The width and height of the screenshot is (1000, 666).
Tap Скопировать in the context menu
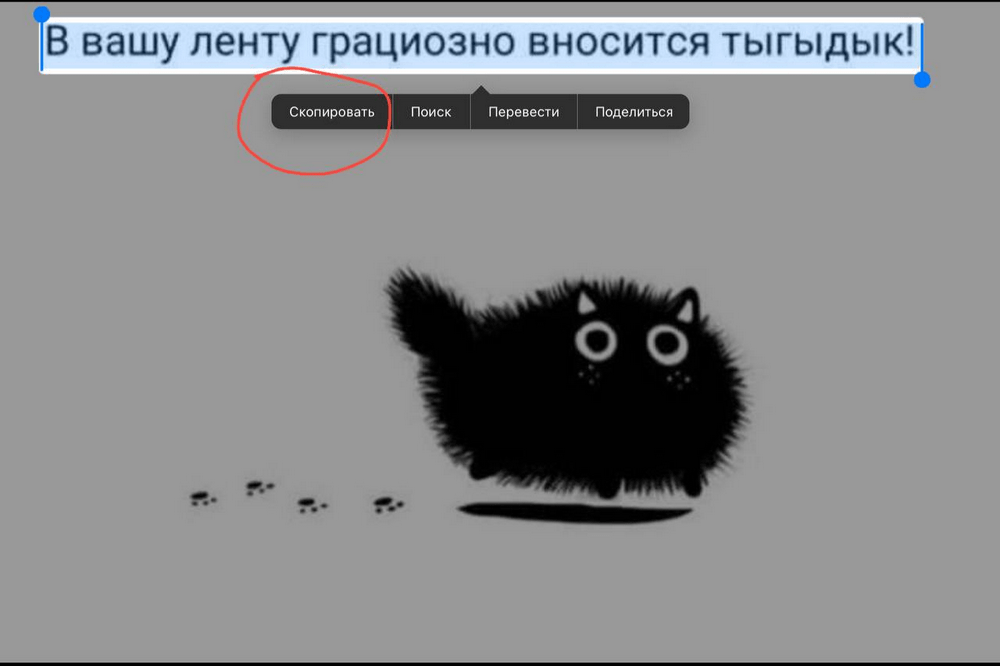point(332,112)
